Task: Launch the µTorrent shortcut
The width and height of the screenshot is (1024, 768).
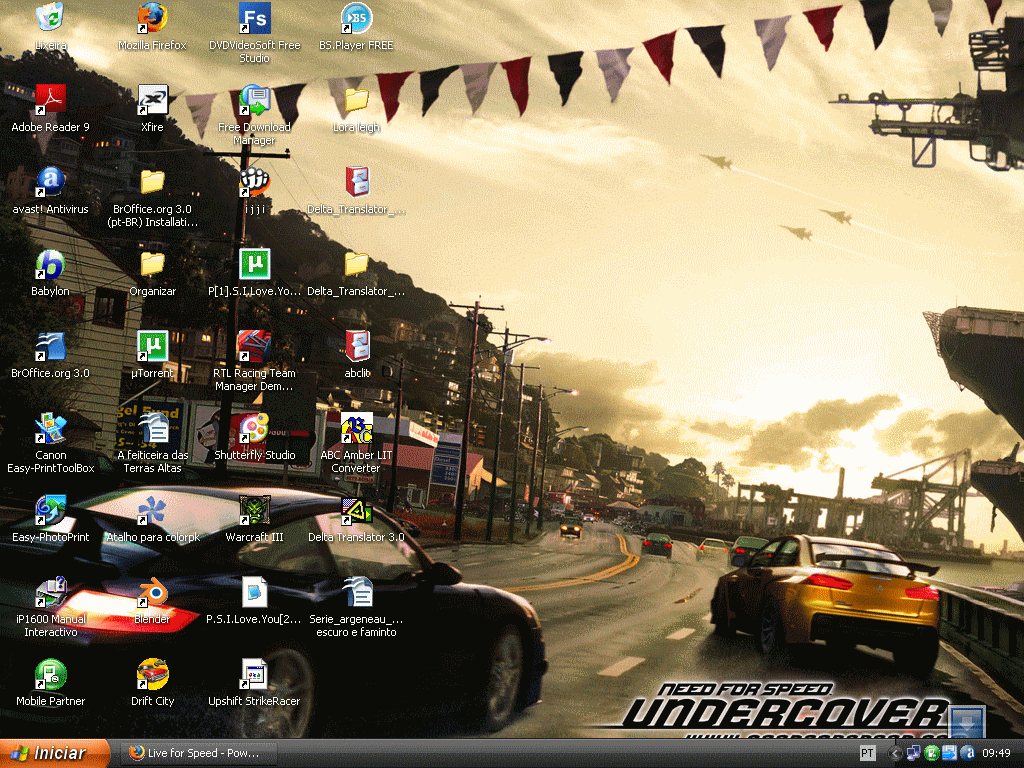Action: click(x=152, y=345)
